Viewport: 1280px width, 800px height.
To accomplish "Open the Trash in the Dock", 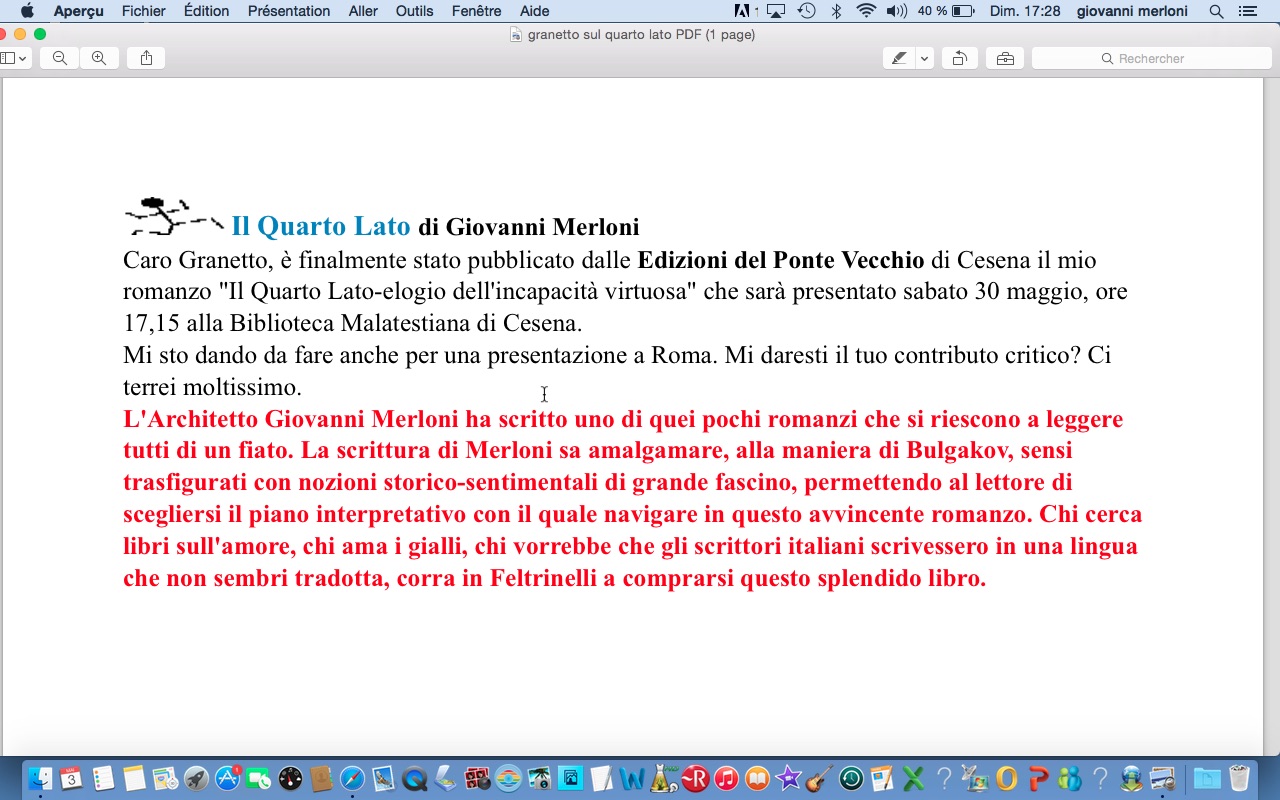I will tap(1239, 778).
